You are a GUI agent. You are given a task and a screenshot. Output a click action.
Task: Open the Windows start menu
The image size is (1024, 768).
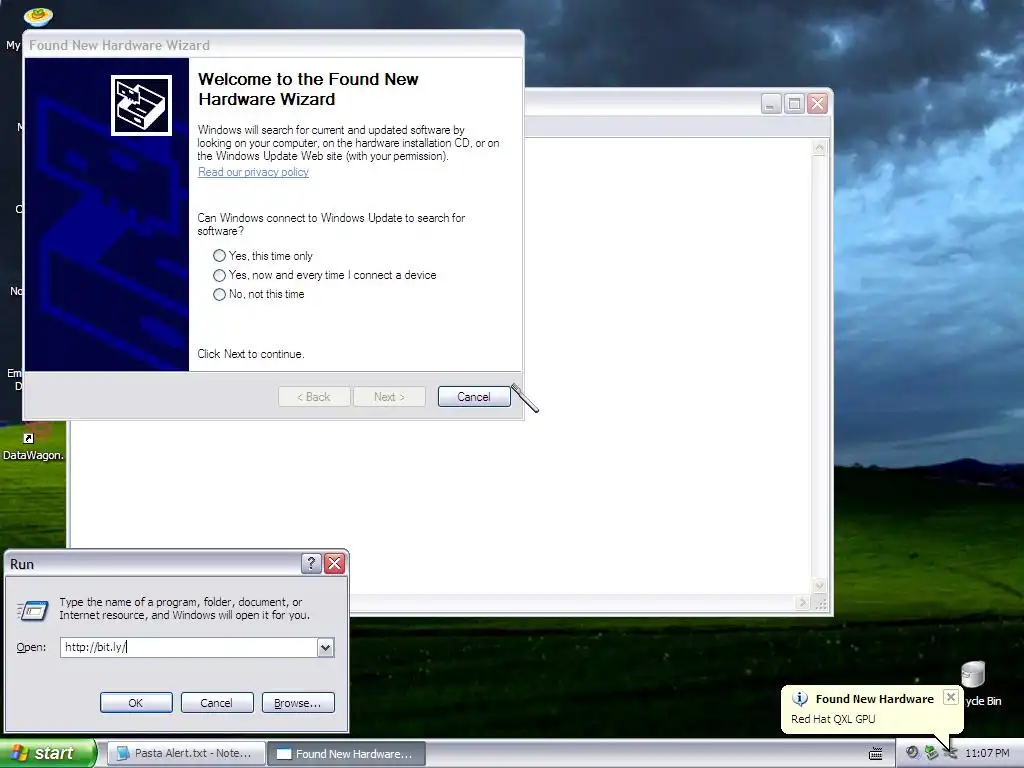[x=48, y=753]
